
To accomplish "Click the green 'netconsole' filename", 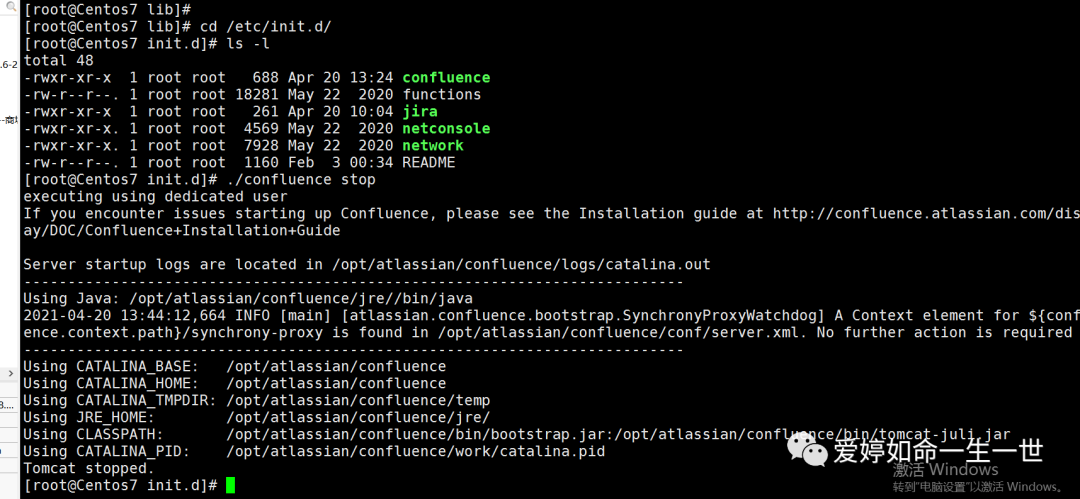I will (x=446, y=129).
